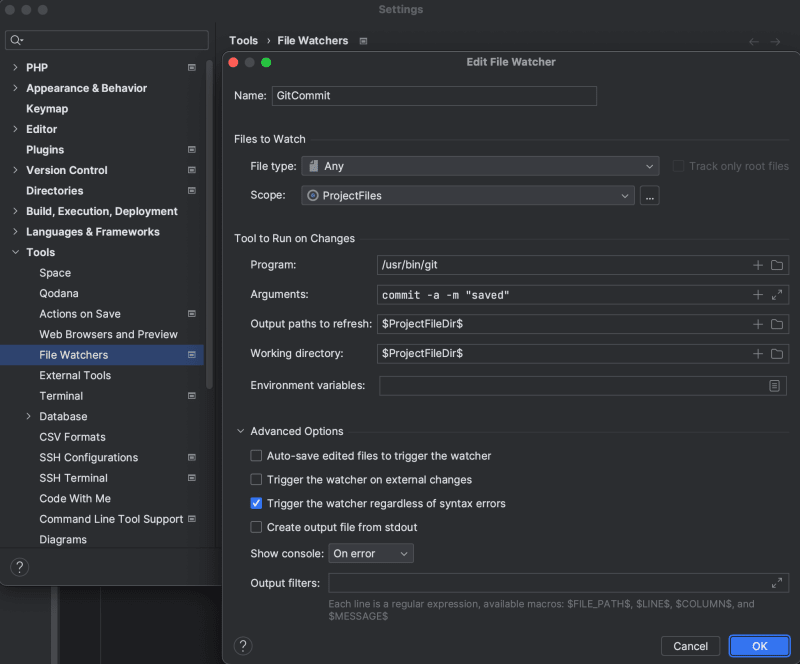Click project-level icon next to PHP

192,67
